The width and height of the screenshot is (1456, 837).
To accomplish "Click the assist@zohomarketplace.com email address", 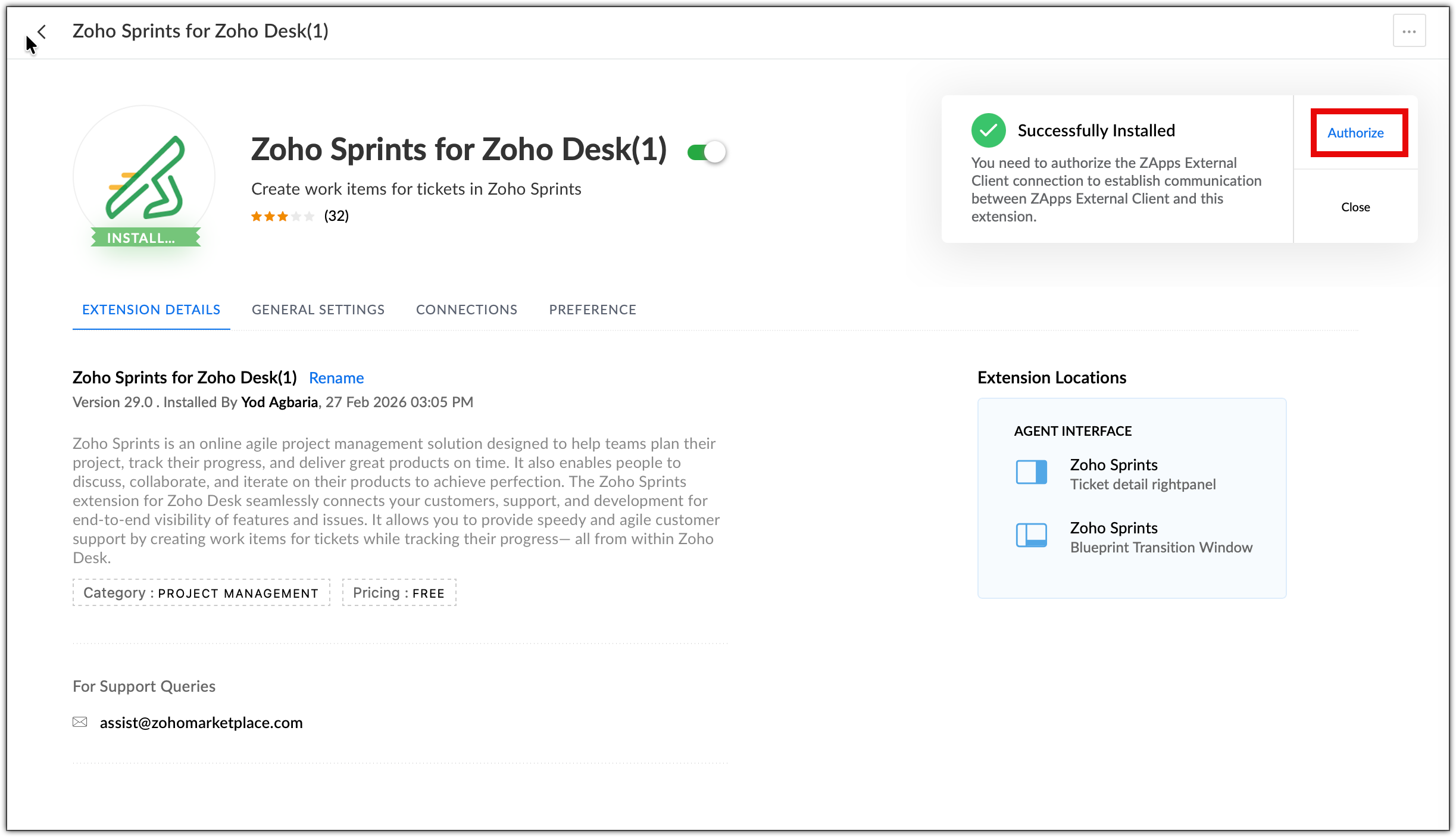I will pyautogui.click(x=201, y=723).
